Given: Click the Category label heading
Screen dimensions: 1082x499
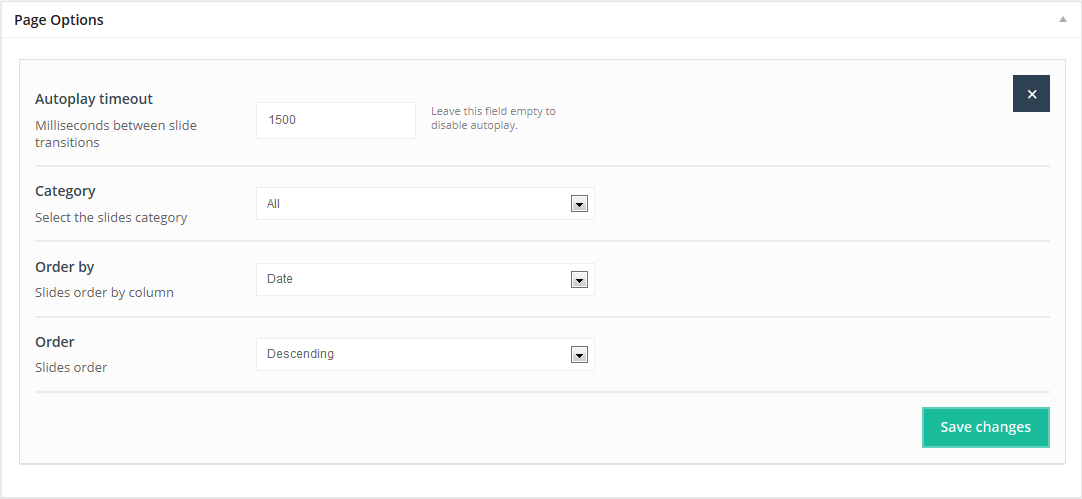Looking at the screenshot, I should point(65,191).
